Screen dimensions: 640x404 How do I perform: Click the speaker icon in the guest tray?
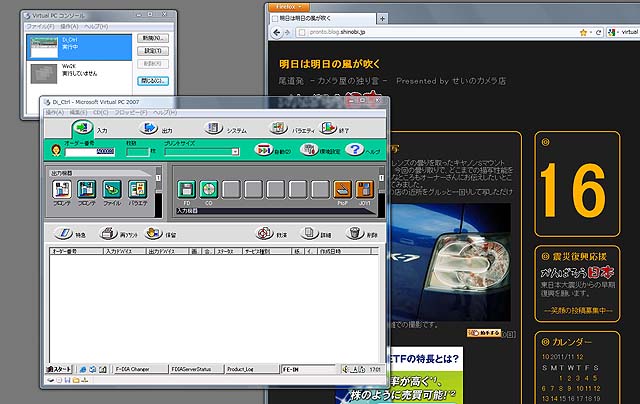click(345, 369)
